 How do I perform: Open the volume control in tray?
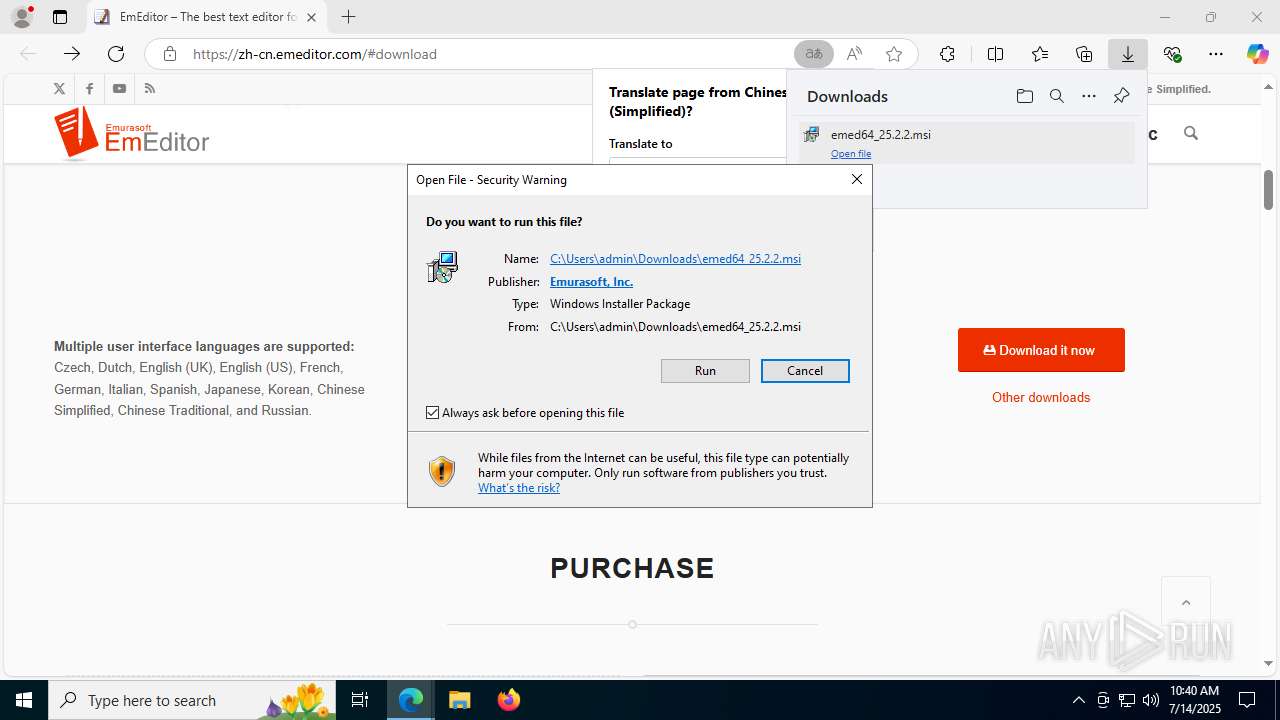(1150, 700)
